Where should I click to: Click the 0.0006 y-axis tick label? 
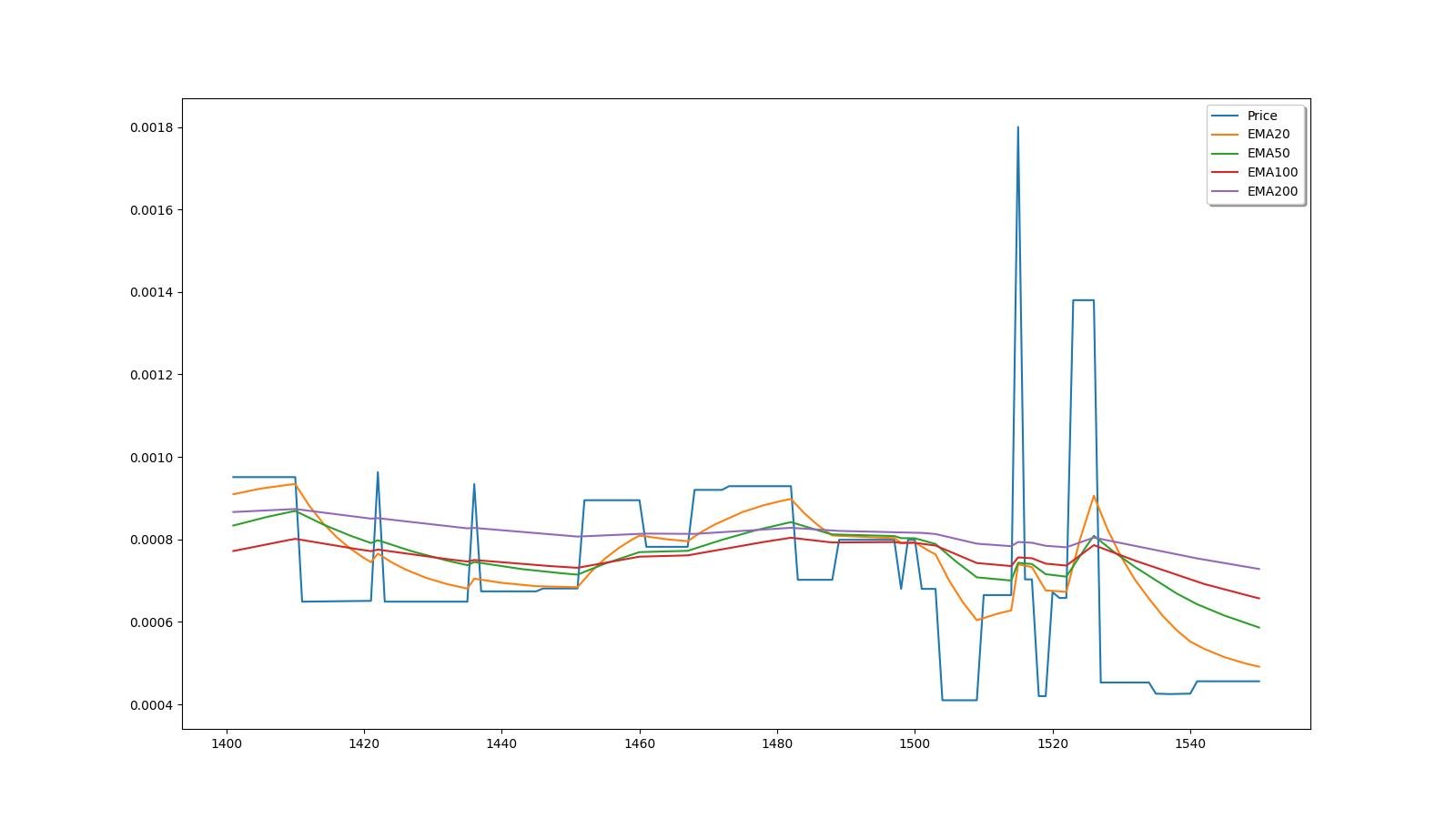click(x=151, y=622)
